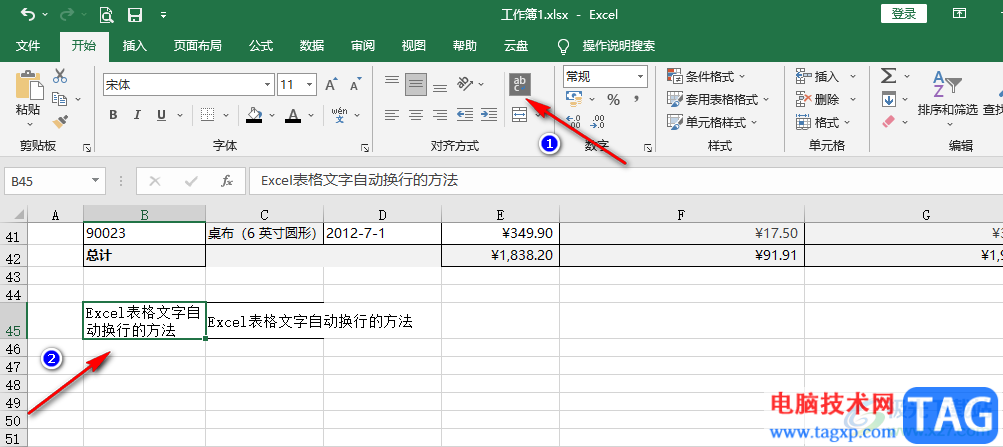Expand the fill color arrow
The height and width of the screenshot is (447, 1003).
(272, 116)
